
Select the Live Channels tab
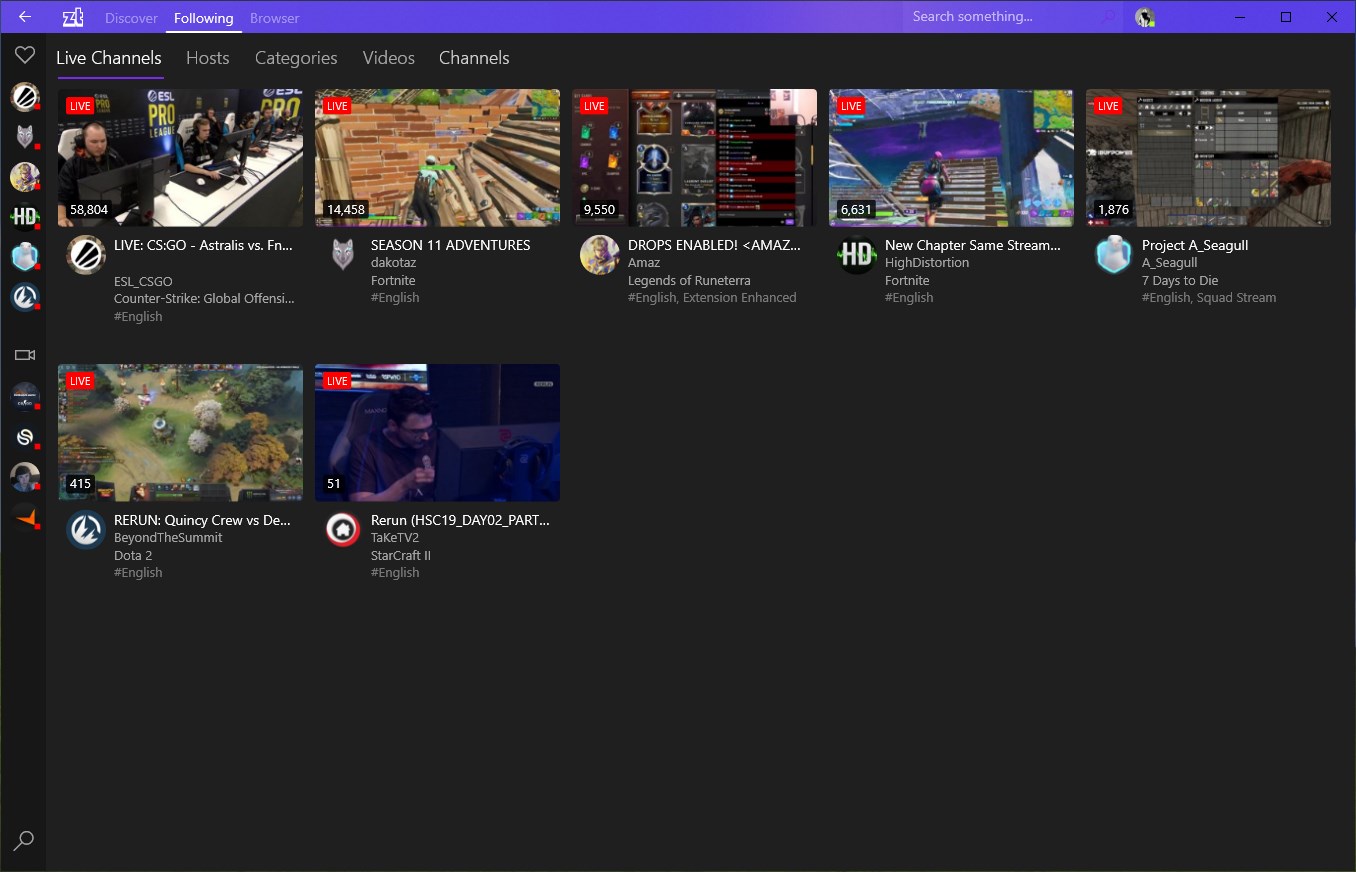pos(109,58)
